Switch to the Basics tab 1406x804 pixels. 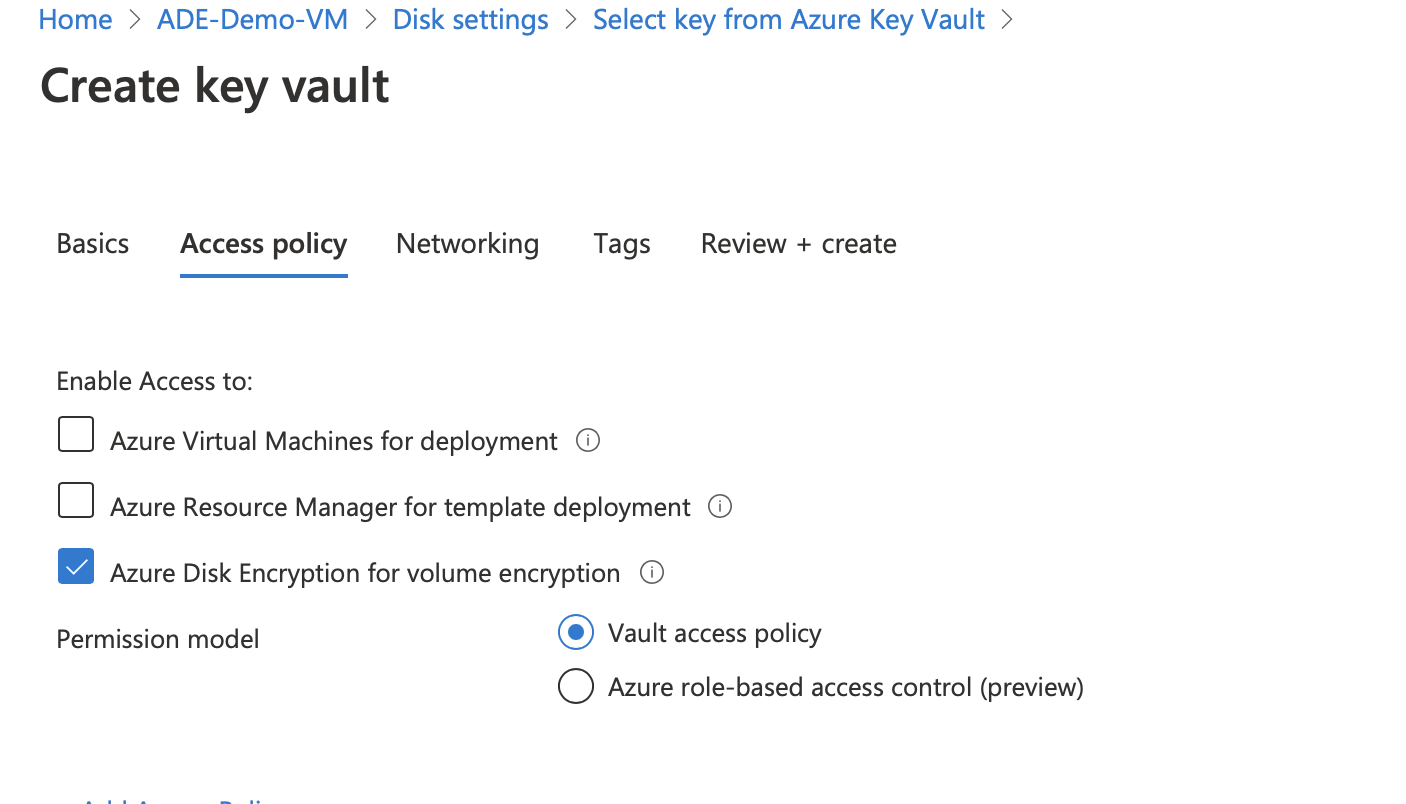pos(93,243)
